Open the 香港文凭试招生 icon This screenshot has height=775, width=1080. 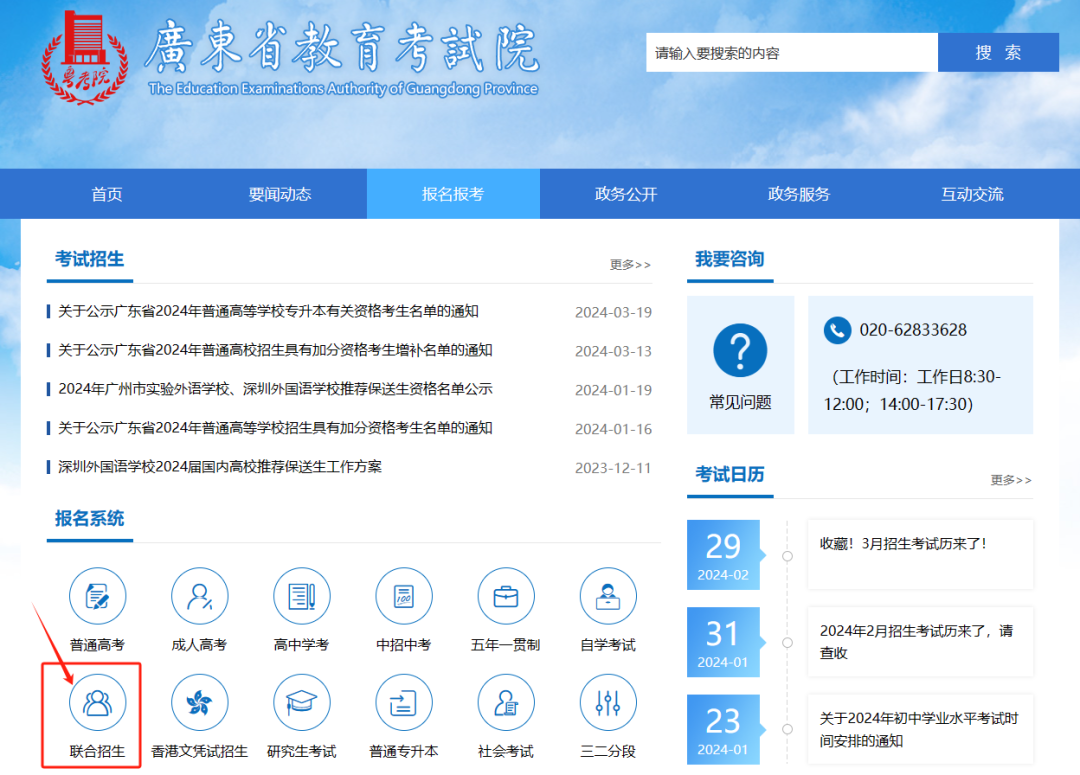click(199, 703)
